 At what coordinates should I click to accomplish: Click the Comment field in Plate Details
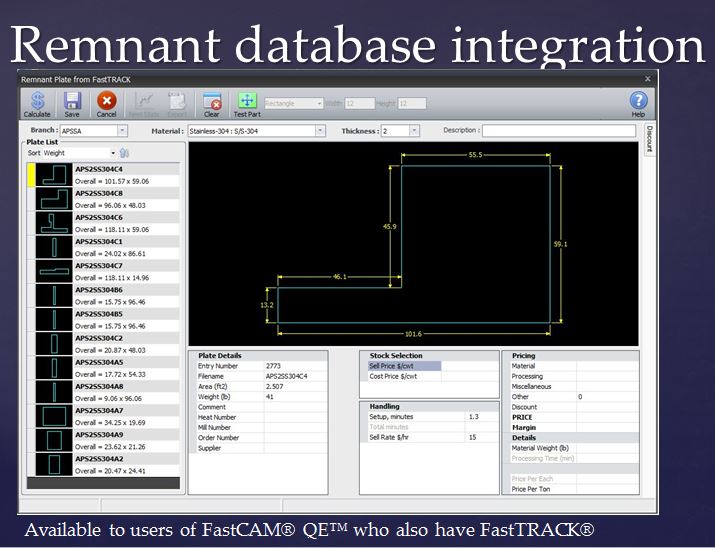[295, 407]
